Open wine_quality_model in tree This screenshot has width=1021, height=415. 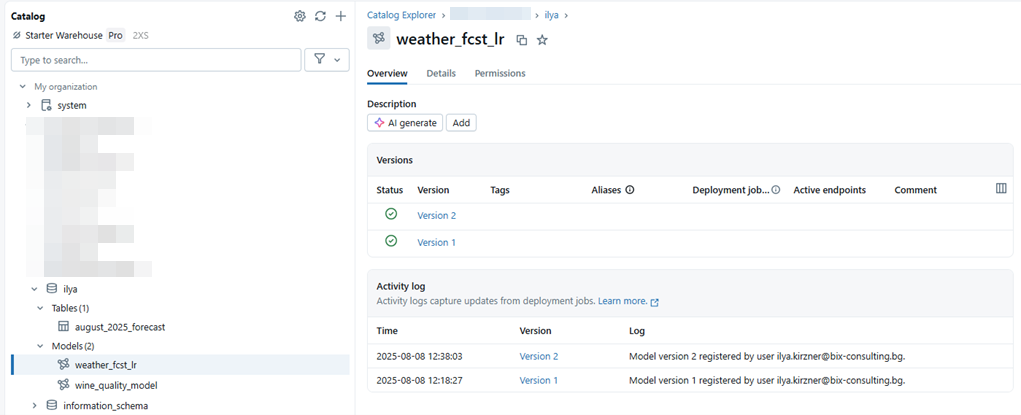(116, 385)
